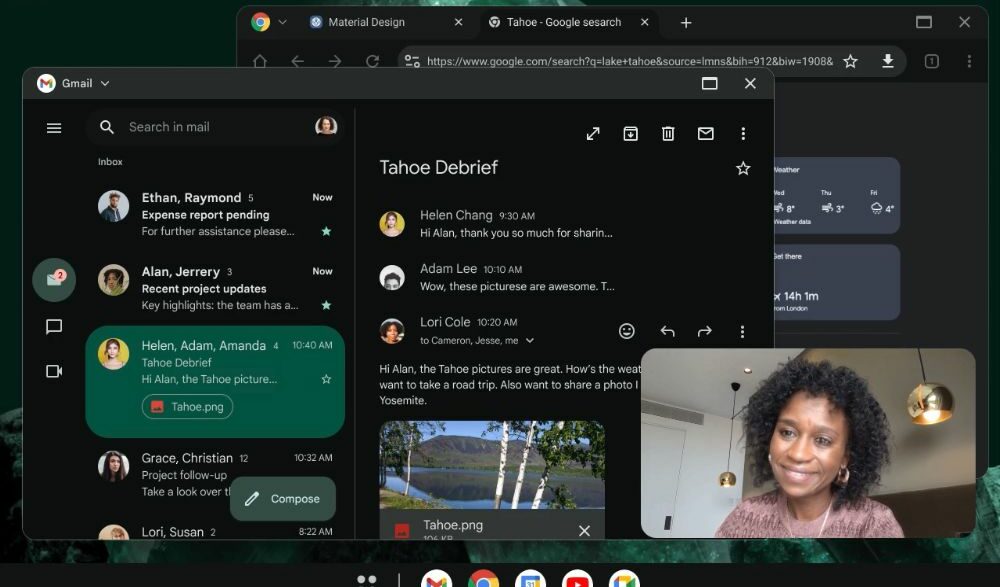
Task: Launch Google Meet from the shelf
Action: pos(624,579)
